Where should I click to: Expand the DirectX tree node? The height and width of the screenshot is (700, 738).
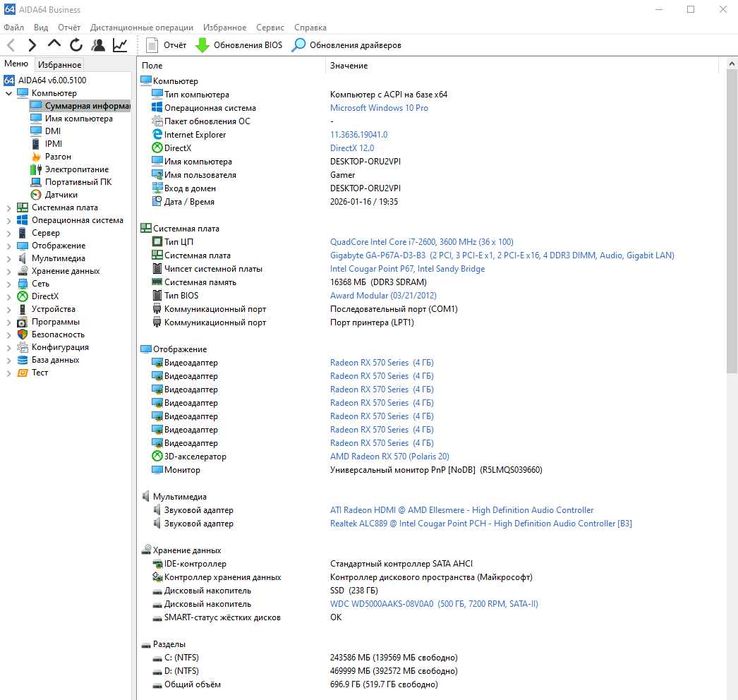click(x=8, y=297)
